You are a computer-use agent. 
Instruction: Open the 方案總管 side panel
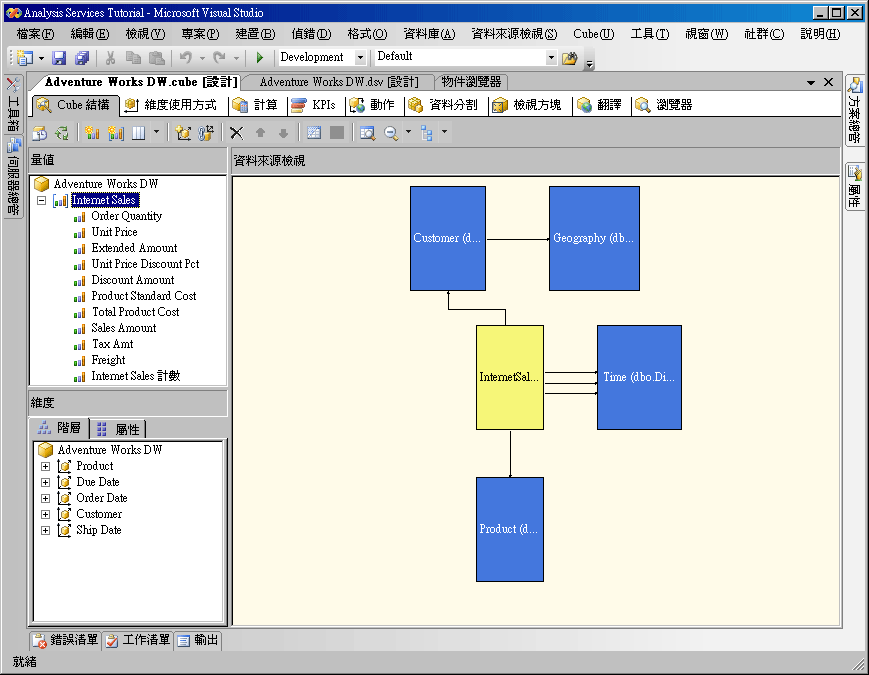pyautogui.click(x=855, y=110)
